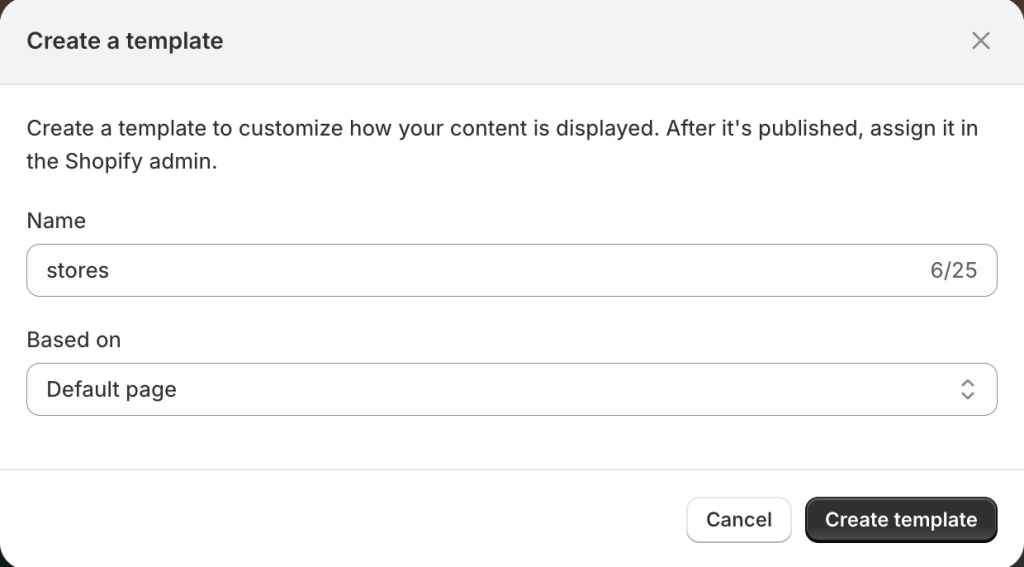Click the Create a template heading
Image resolution: width=1024 pixels, height=567 pixels.
tap(125, 41)
